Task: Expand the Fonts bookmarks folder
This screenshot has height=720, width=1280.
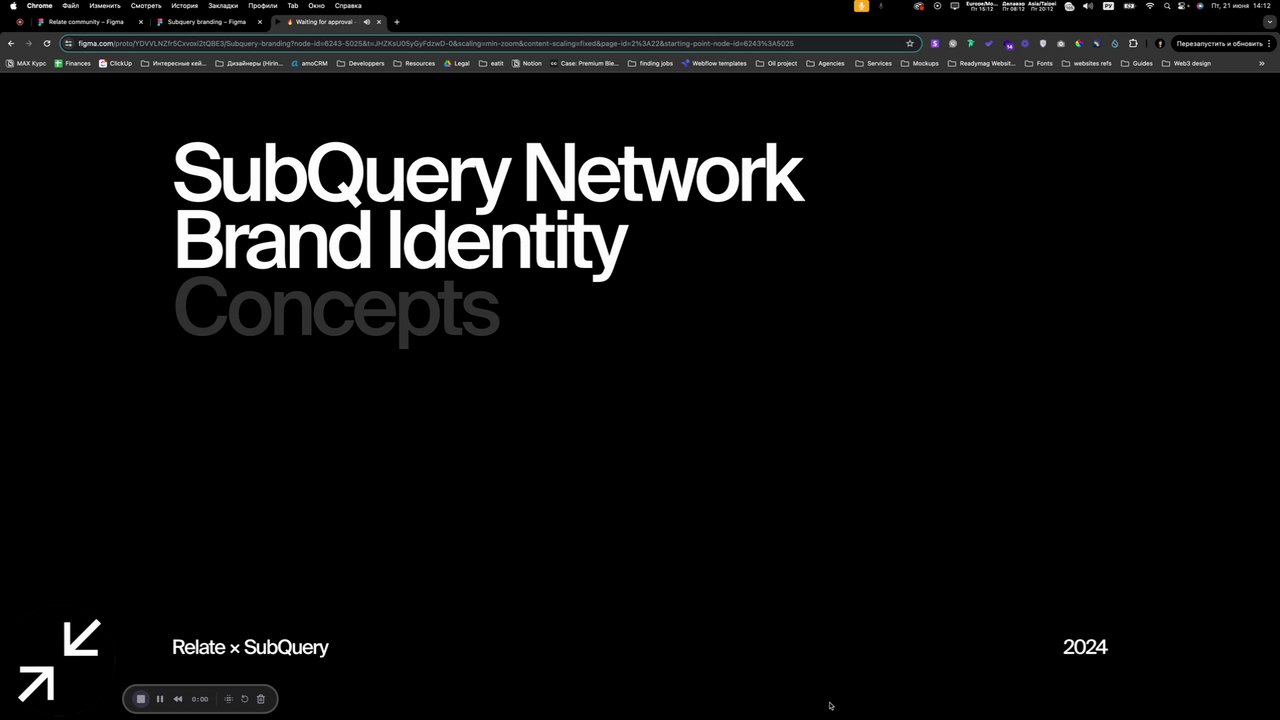Action: 1038,63
